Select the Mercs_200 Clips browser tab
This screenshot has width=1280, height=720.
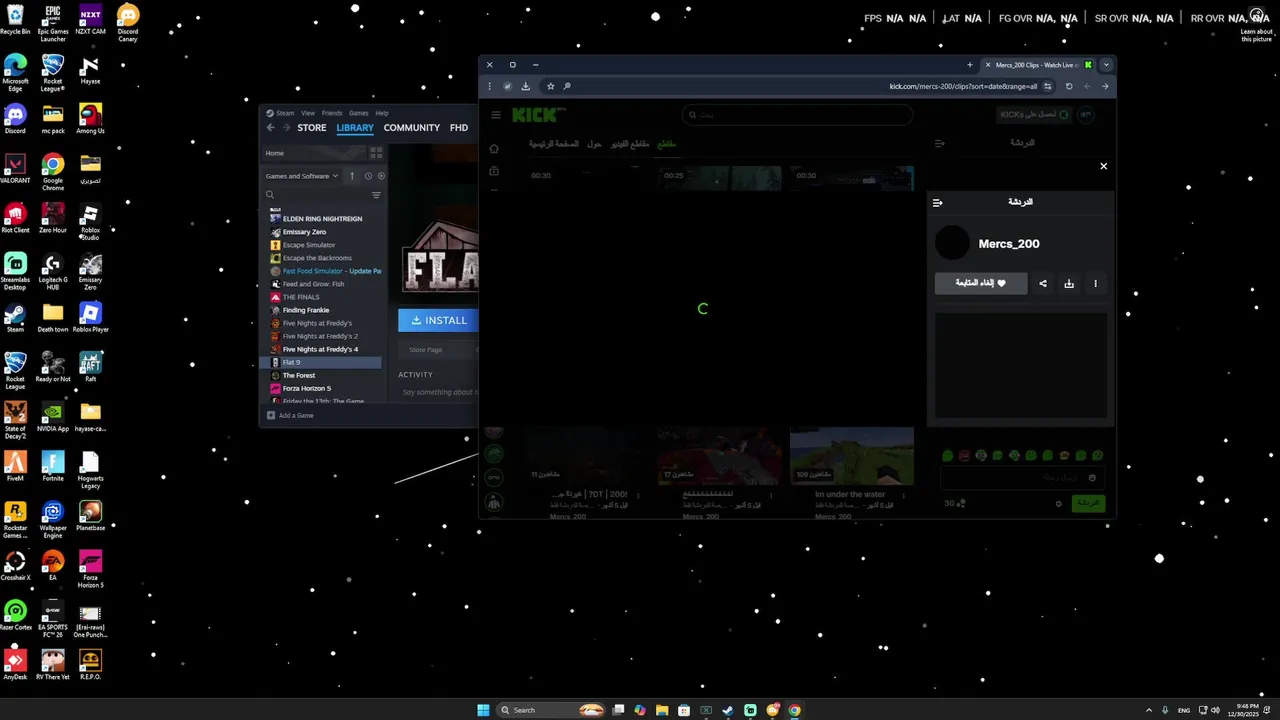1037,65
